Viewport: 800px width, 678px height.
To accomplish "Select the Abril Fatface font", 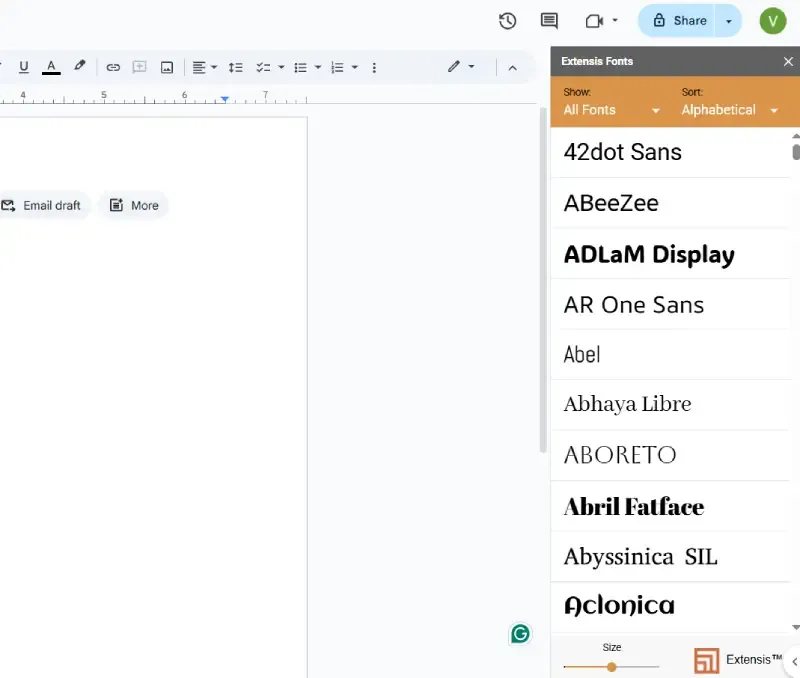I will click(x=670, y=506).
